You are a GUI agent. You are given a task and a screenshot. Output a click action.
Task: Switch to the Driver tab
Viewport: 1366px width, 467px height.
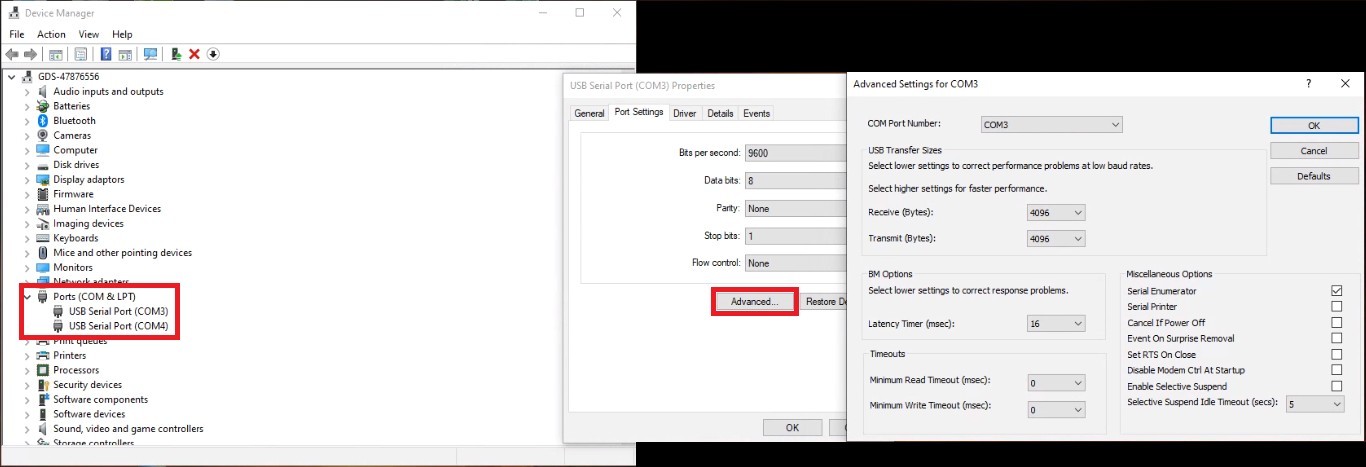(x=684, y=113)
